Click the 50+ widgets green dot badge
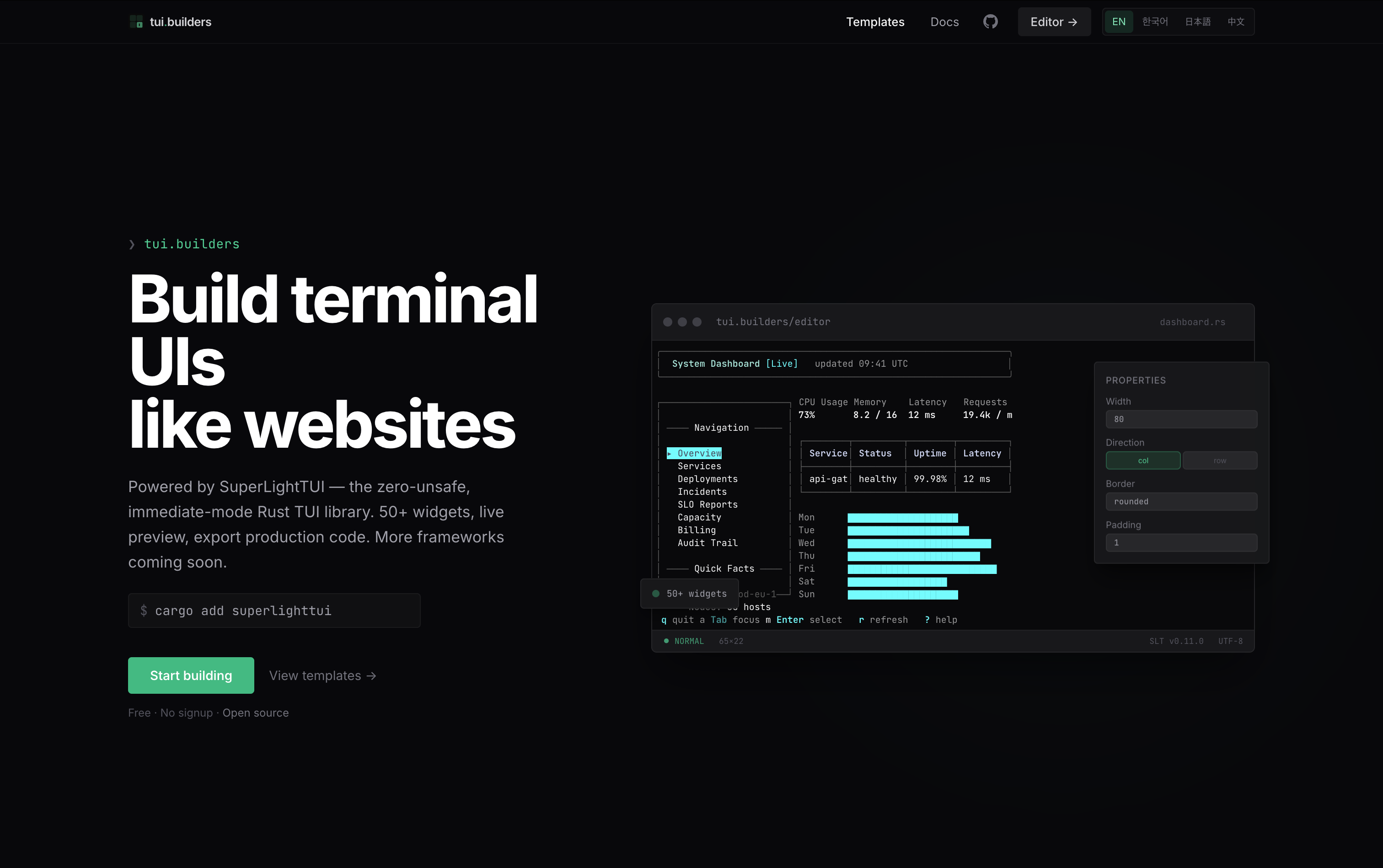 [656, 594]
